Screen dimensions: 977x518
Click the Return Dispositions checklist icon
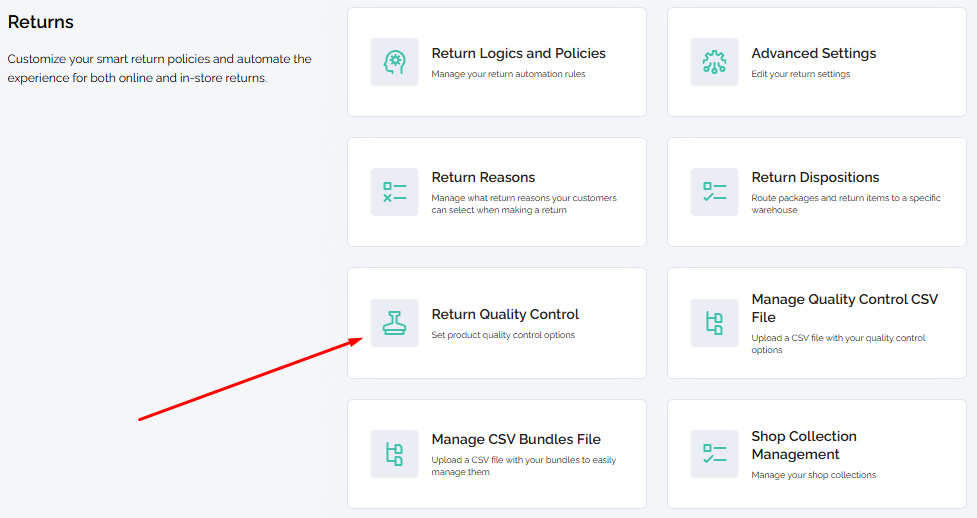714,192
